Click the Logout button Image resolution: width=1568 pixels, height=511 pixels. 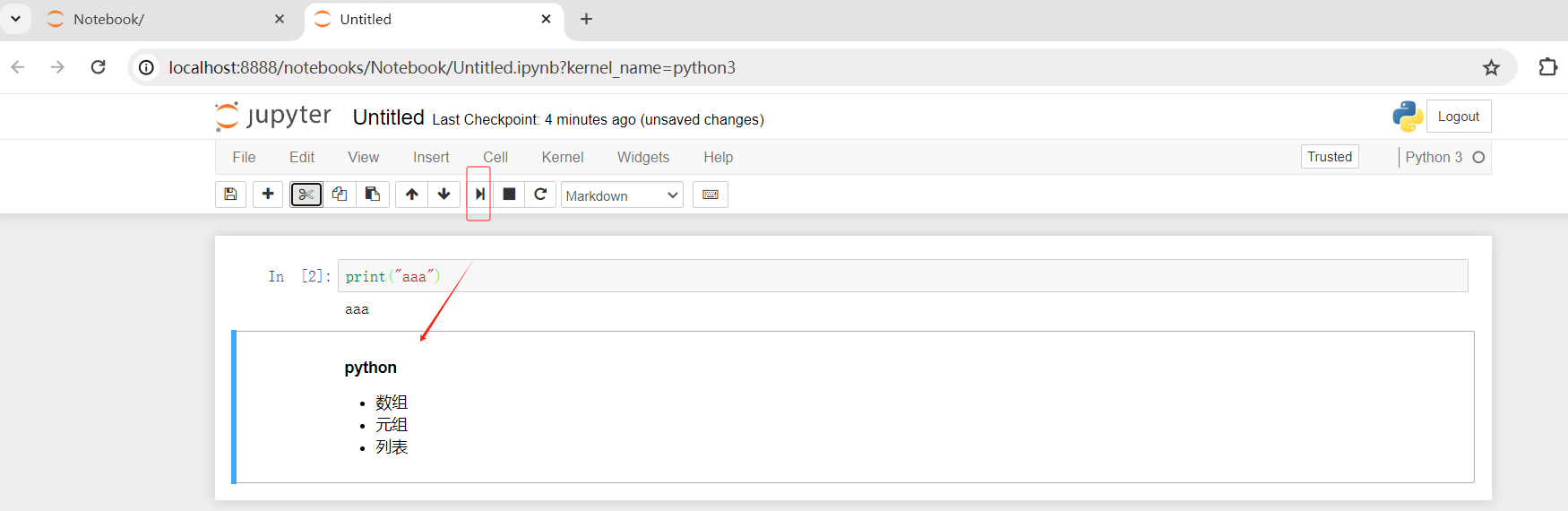point(1458,117)
